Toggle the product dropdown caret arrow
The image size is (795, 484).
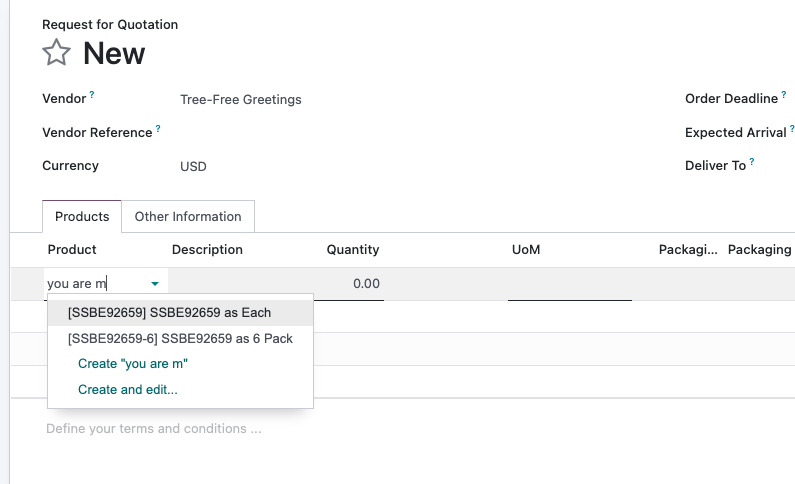pyautogui.click(x=155, y=284)
